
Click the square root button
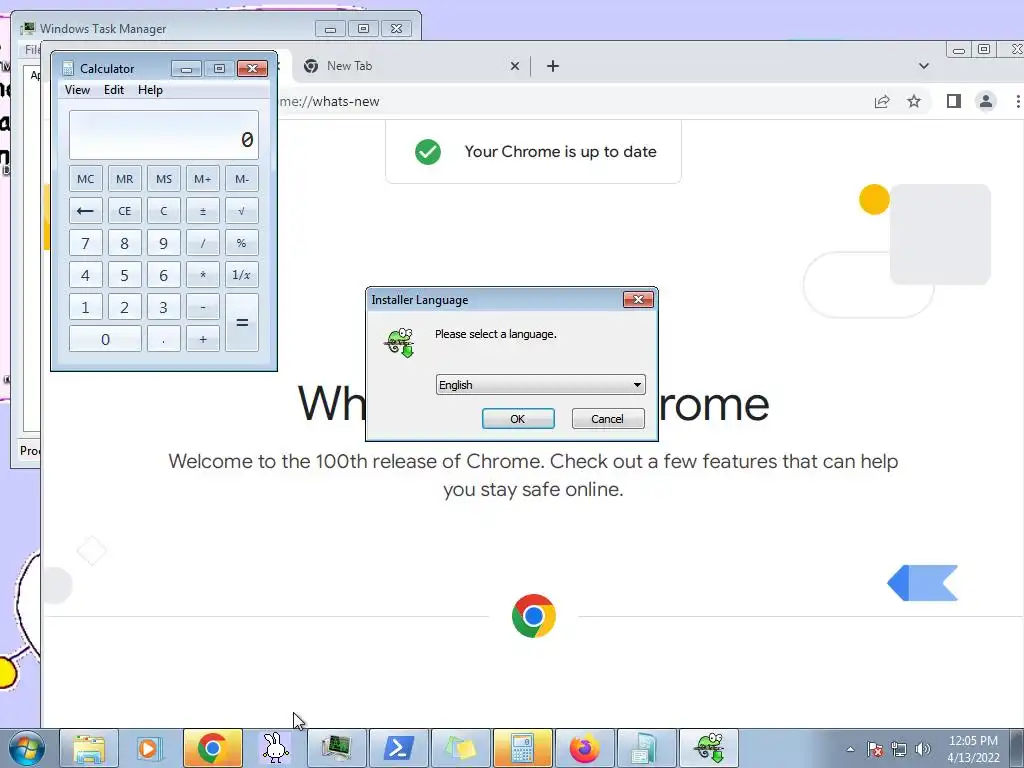(242, 211)
